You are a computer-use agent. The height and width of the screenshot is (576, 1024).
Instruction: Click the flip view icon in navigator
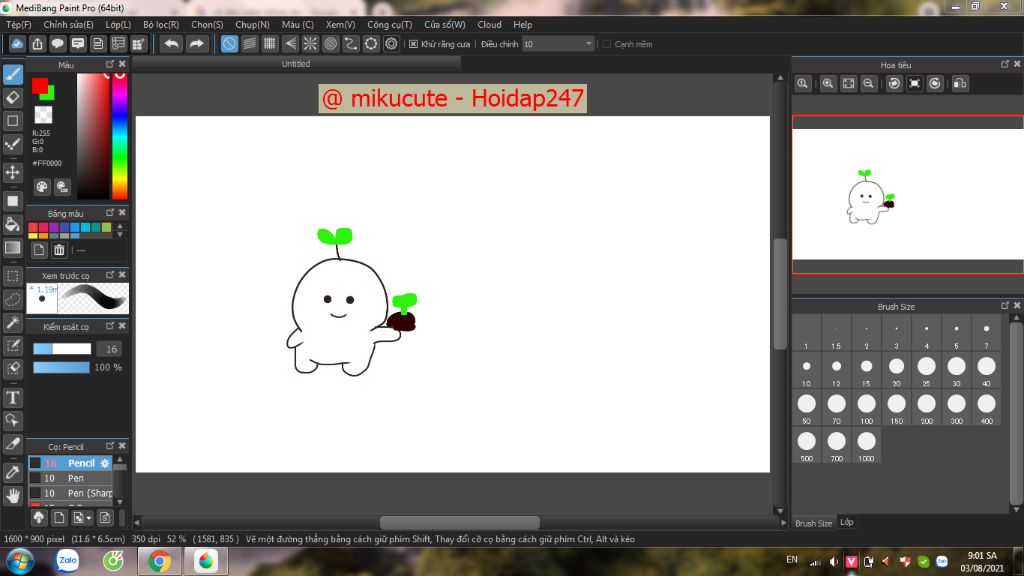(960, 84)
